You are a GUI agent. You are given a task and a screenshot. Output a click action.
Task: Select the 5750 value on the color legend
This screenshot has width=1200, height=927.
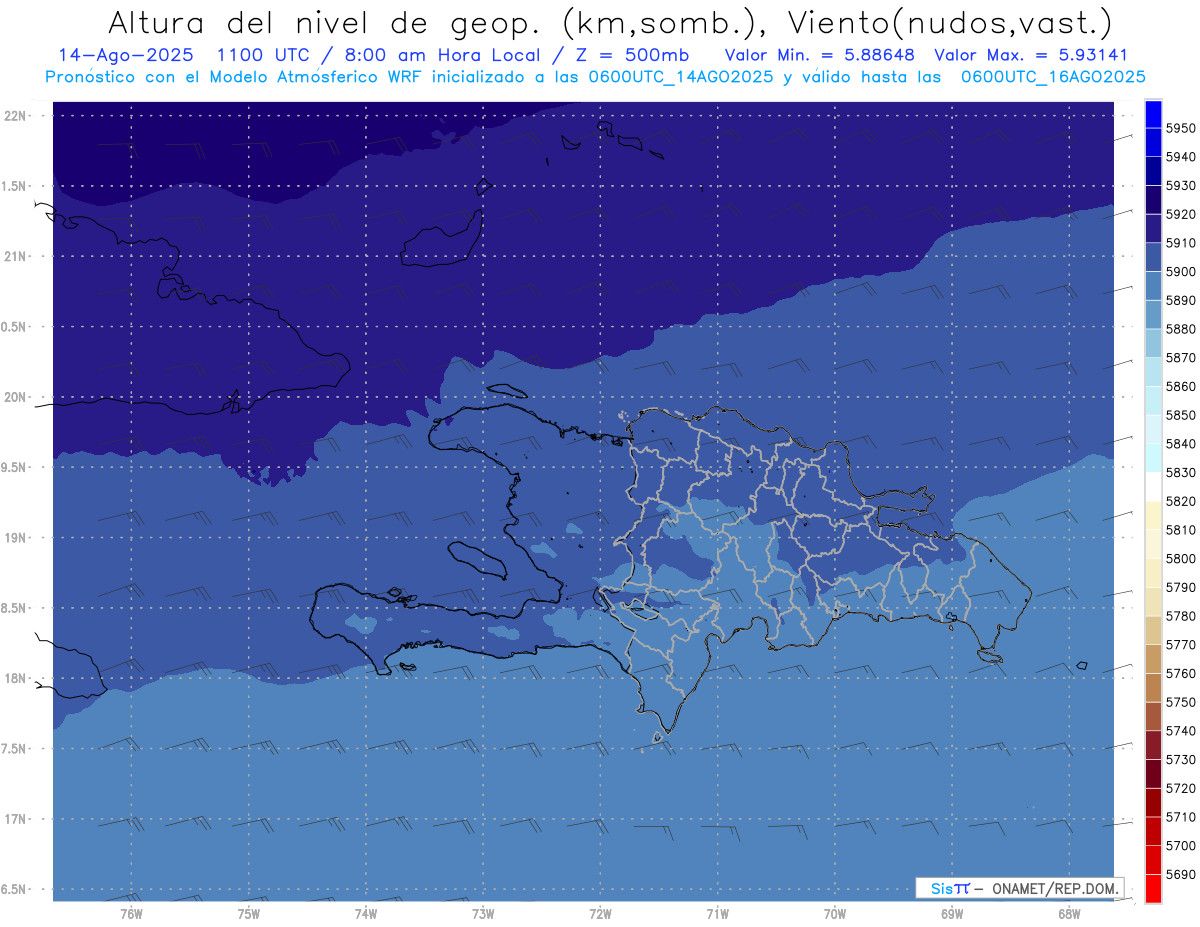click(x=1181, y=702)
